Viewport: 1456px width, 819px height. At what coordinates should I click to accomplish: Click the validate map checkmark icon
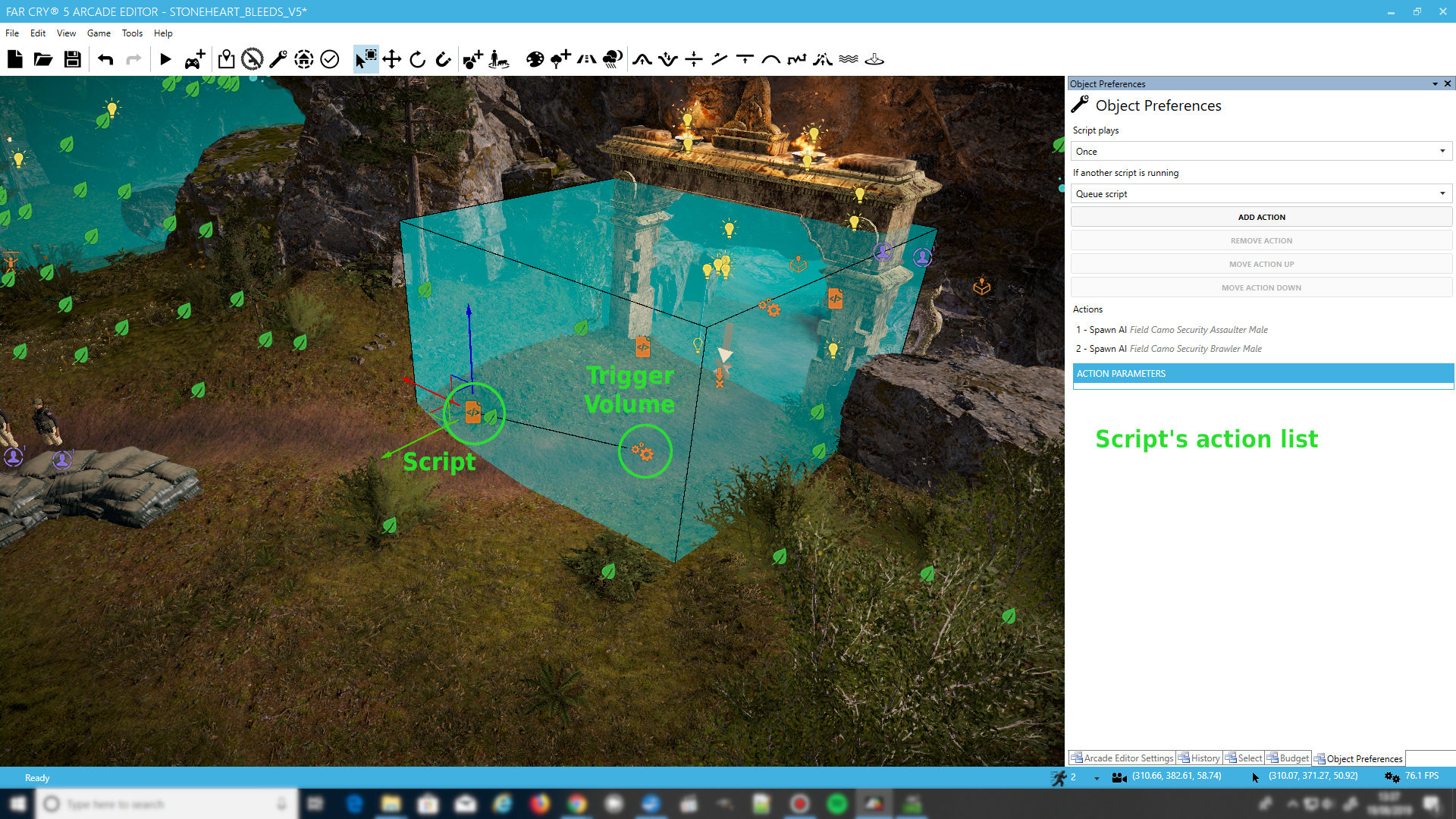329,59
